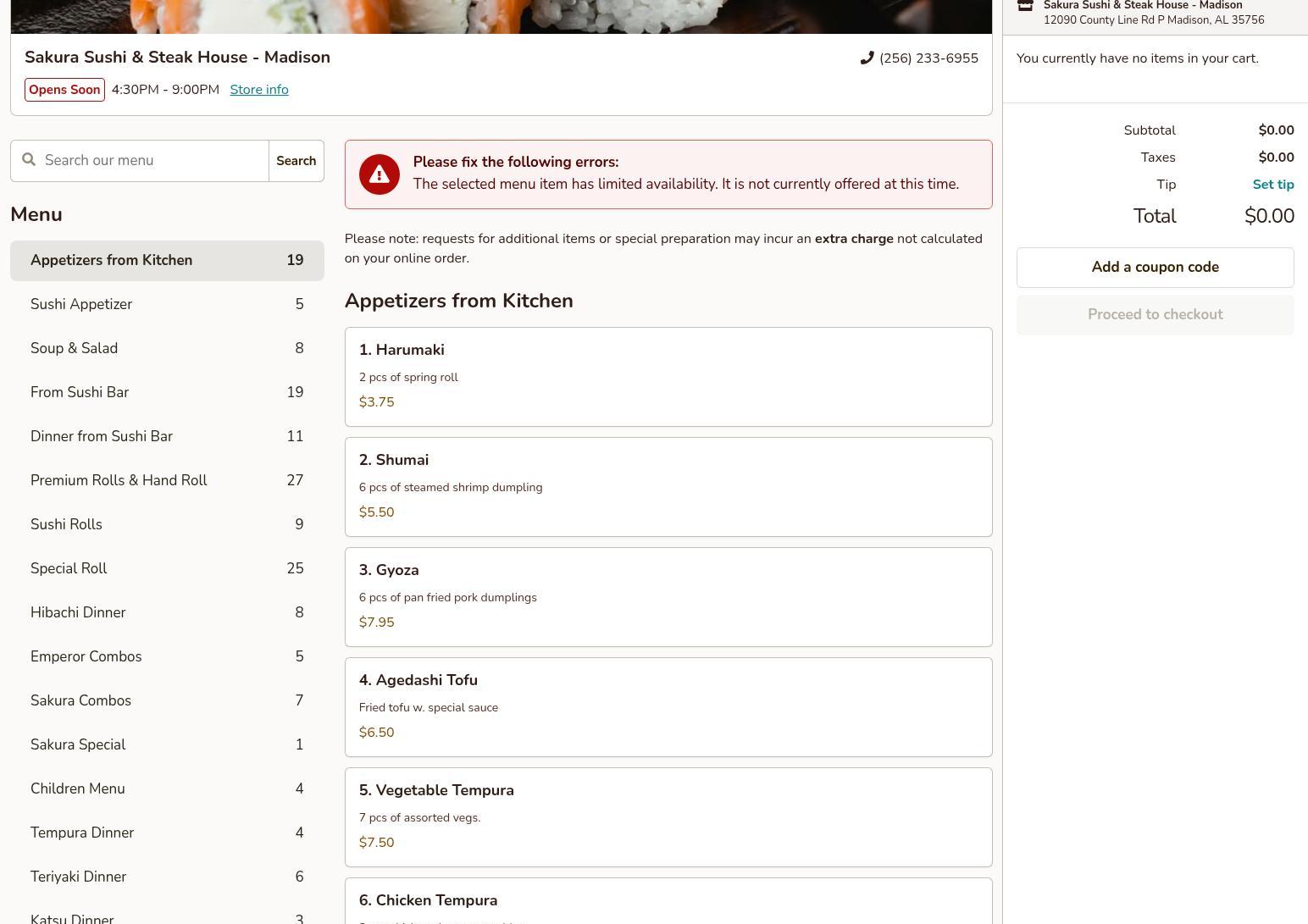
Task: Click Add a coupon code button
Action: point(1155,268)
